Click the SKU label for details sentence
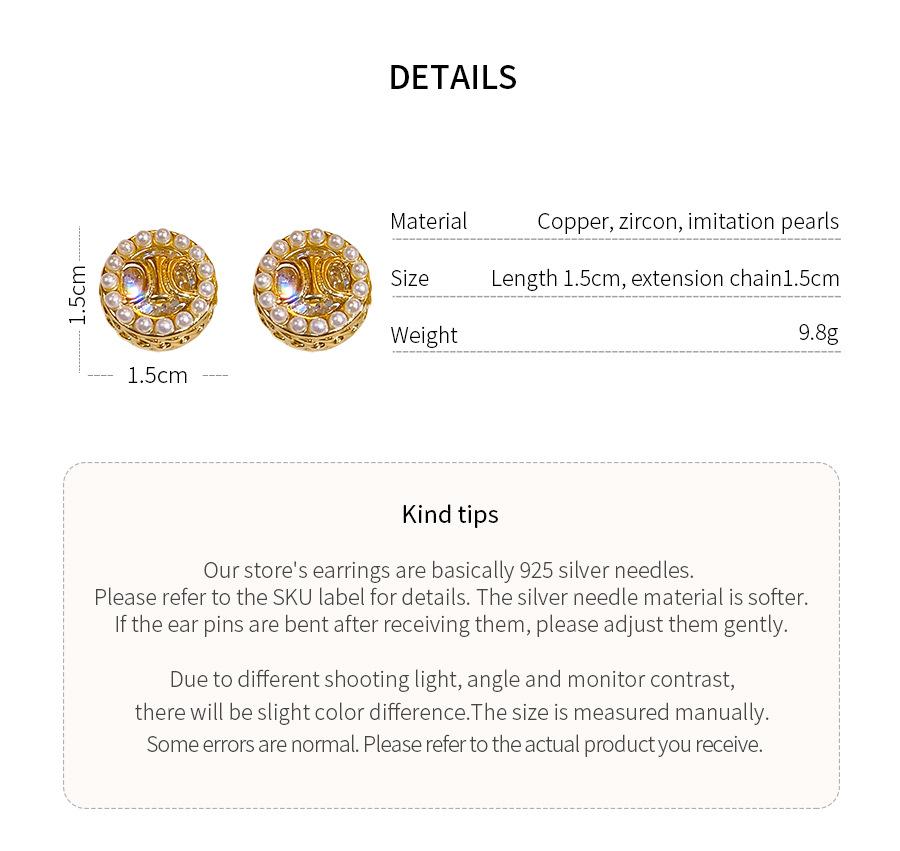900x851 pixels. (451, 597)
